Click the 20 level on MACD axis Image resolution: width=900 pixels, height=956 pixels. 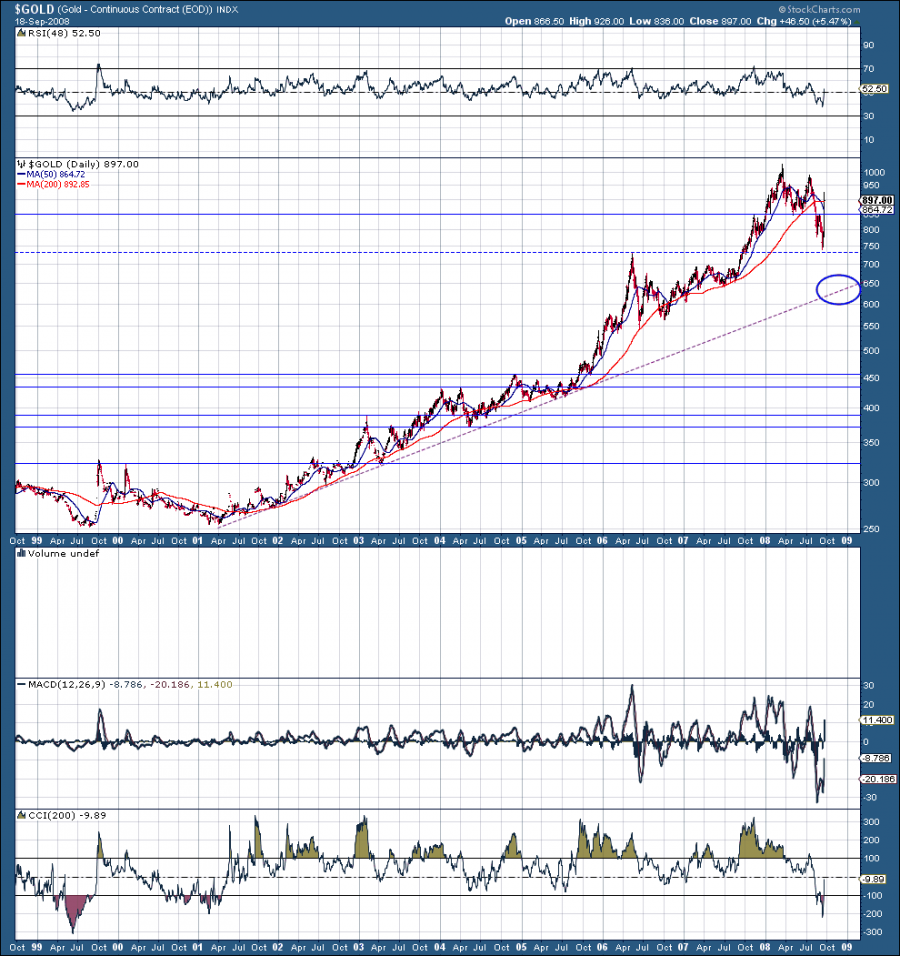pos(868,705)
